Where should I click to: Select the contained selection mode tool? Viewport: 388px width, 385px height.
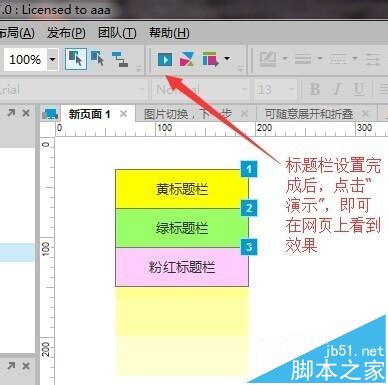[x=97, y=59]
